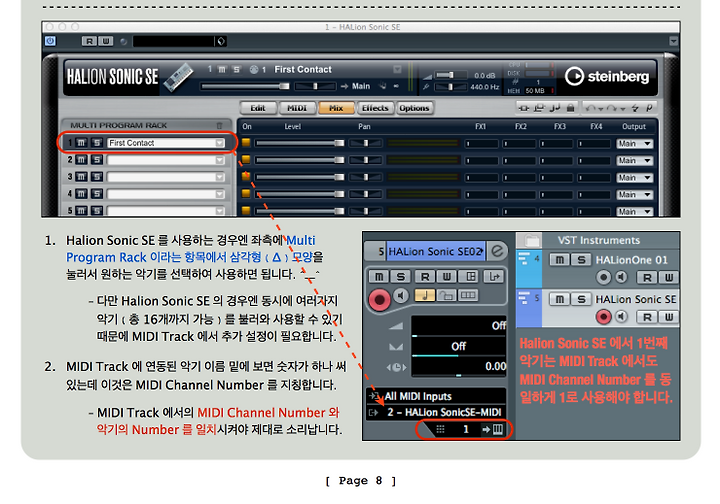Click the HALion keyboard logo image

point(178,77)
